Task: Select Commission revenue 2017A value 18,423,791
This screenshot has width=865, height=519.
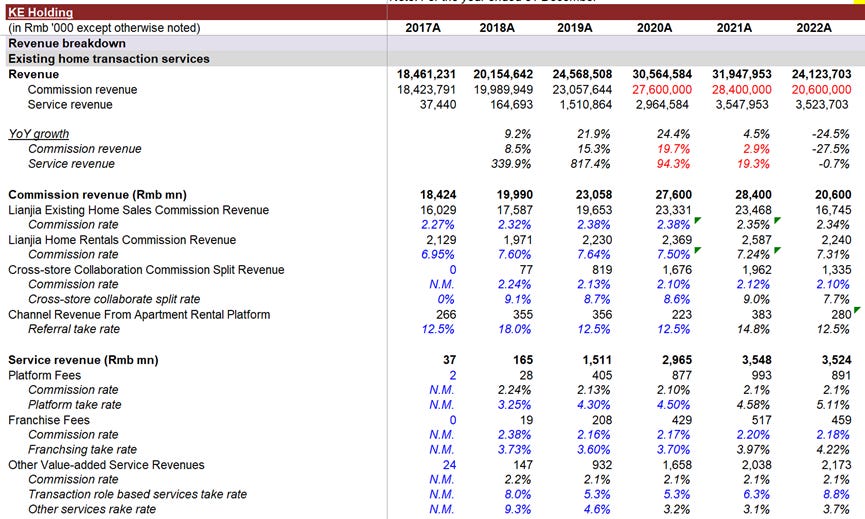Action: point(426,89)
